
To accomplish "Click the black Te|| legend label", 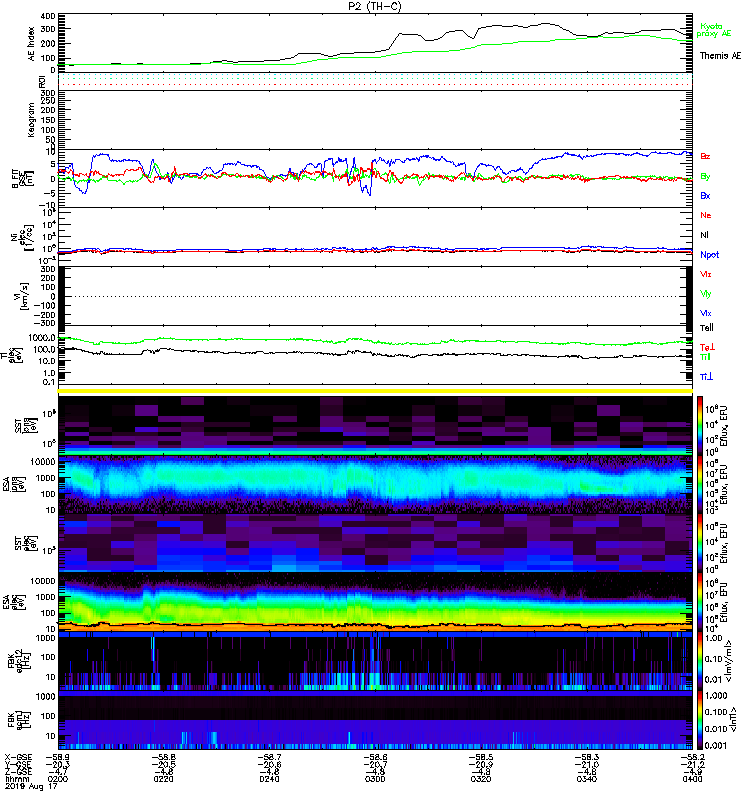I will coord(707,328).
